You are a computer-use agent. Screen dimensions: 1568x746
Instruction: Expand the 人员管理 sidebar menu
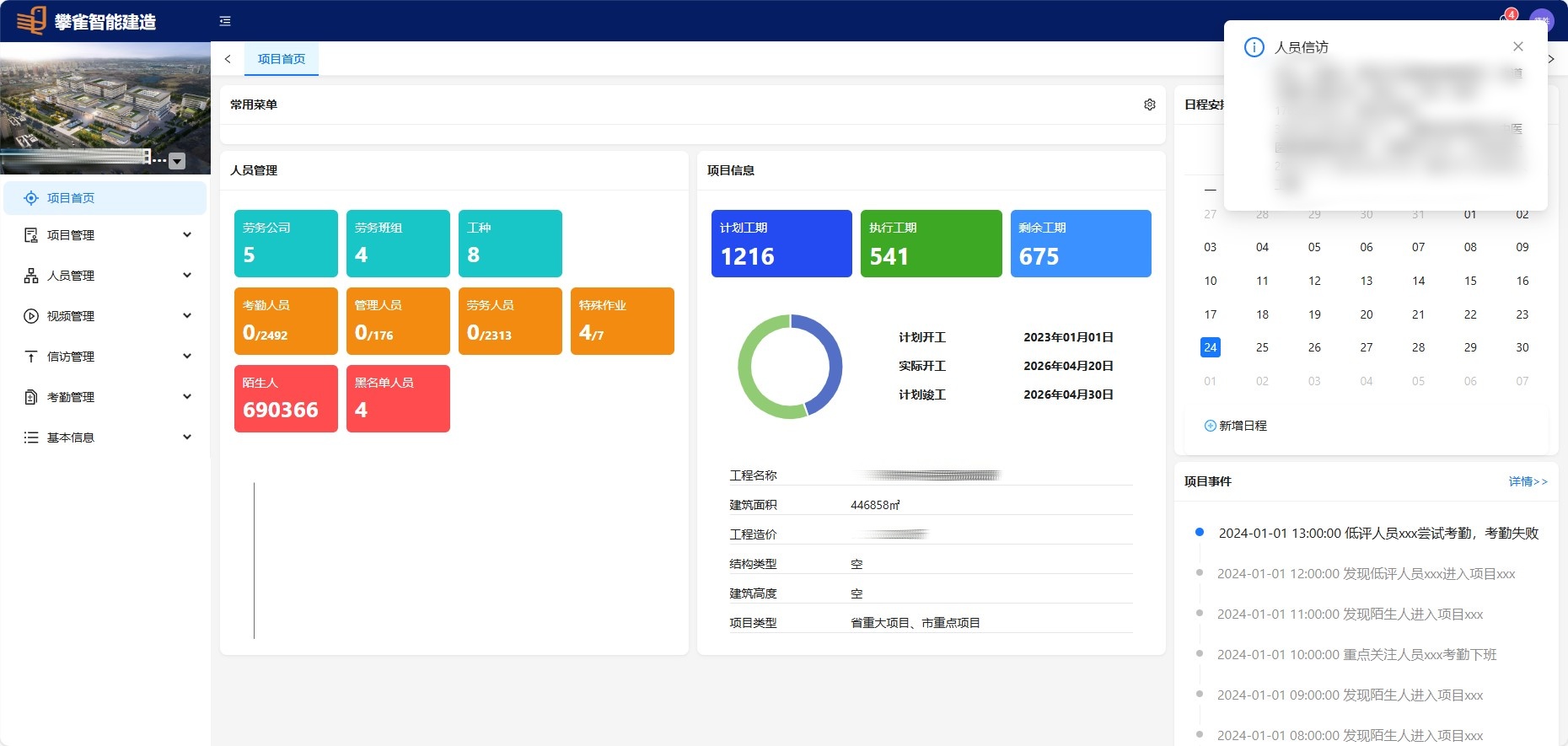105,276
